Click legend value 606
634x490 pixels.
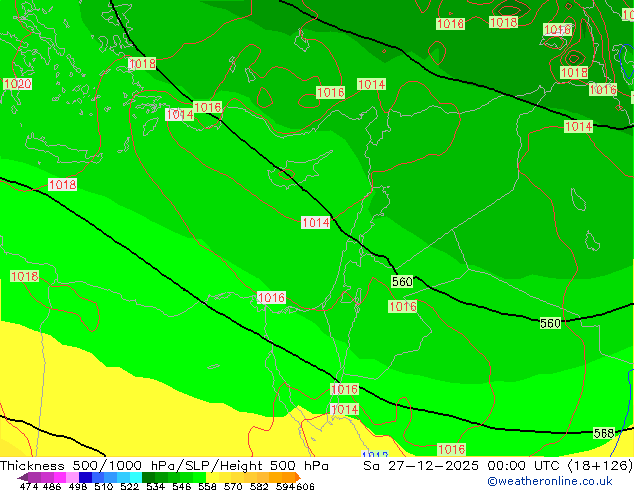click(305, 486)
